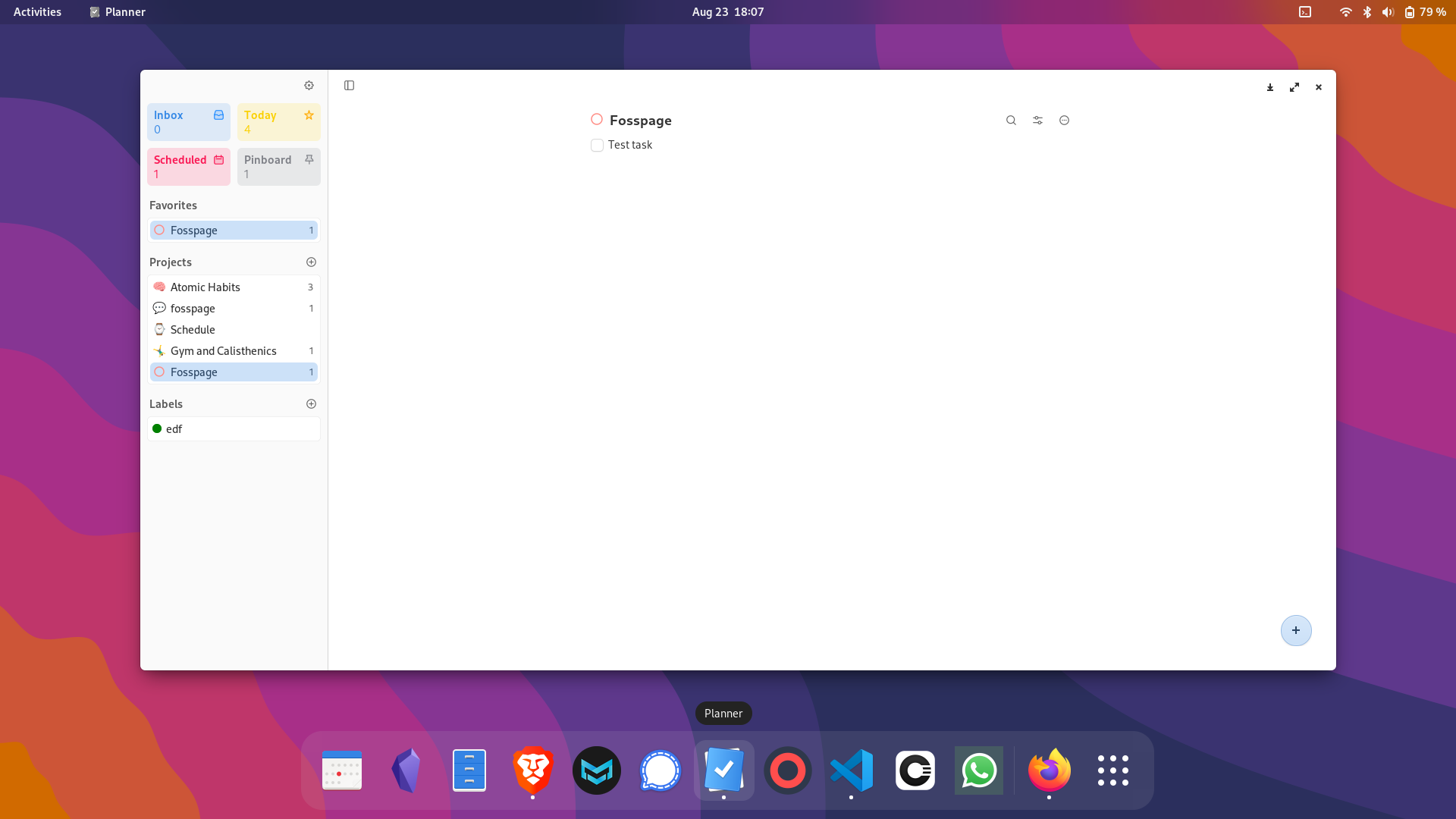The image size is (1456, 819).
Task: Open the Inbox filter tile
Action: (188, 122)
